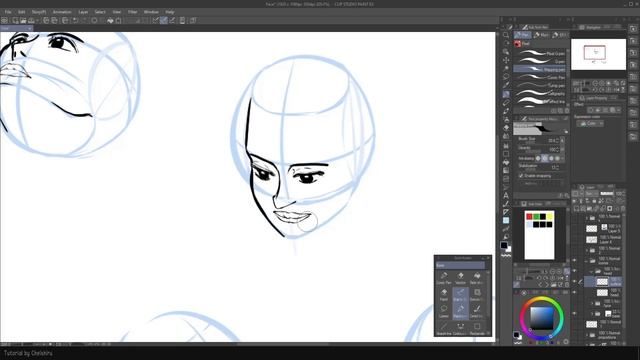Hide the head folder

point(575,271)
